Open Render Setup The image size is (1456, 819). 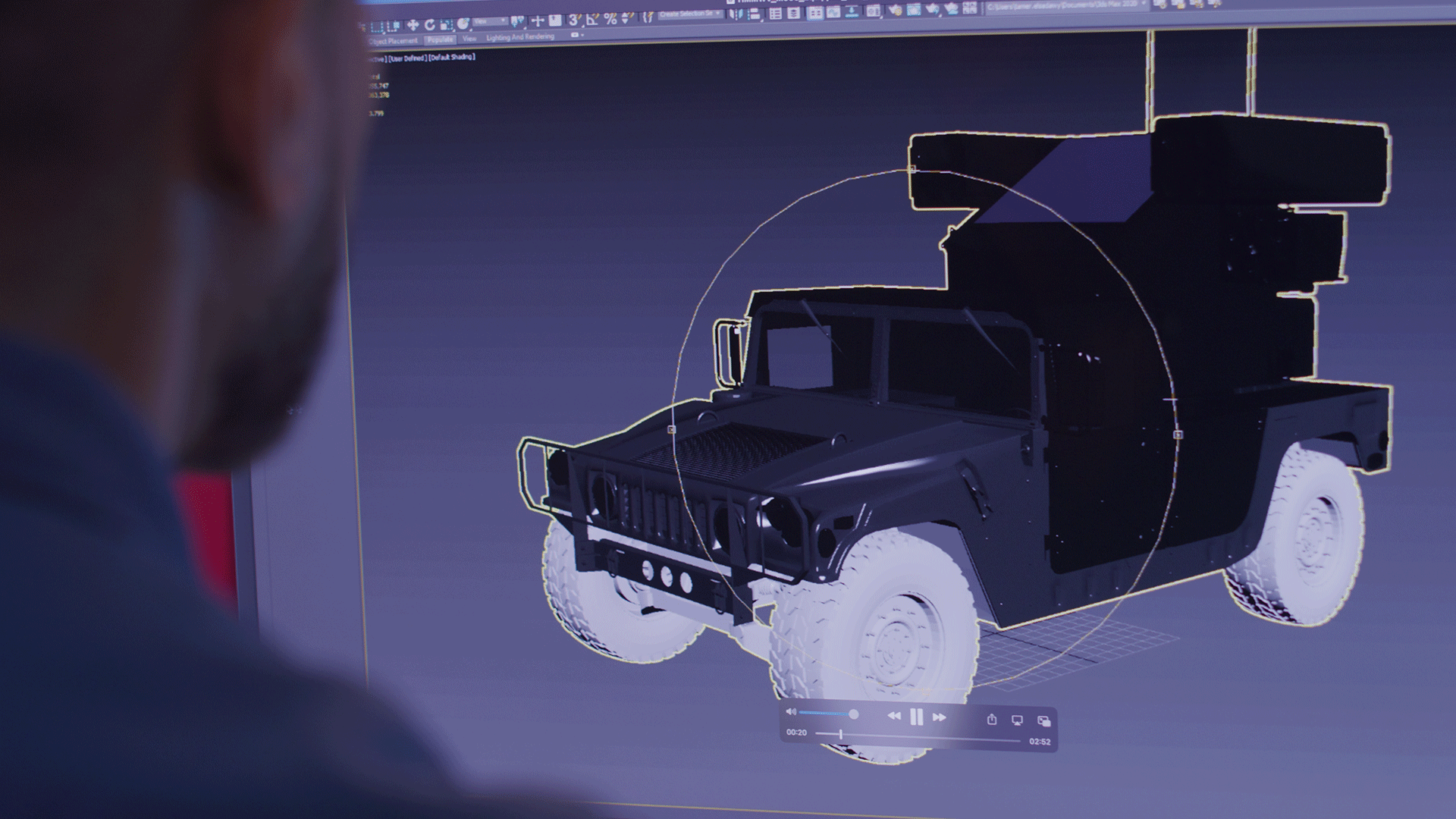896,11
